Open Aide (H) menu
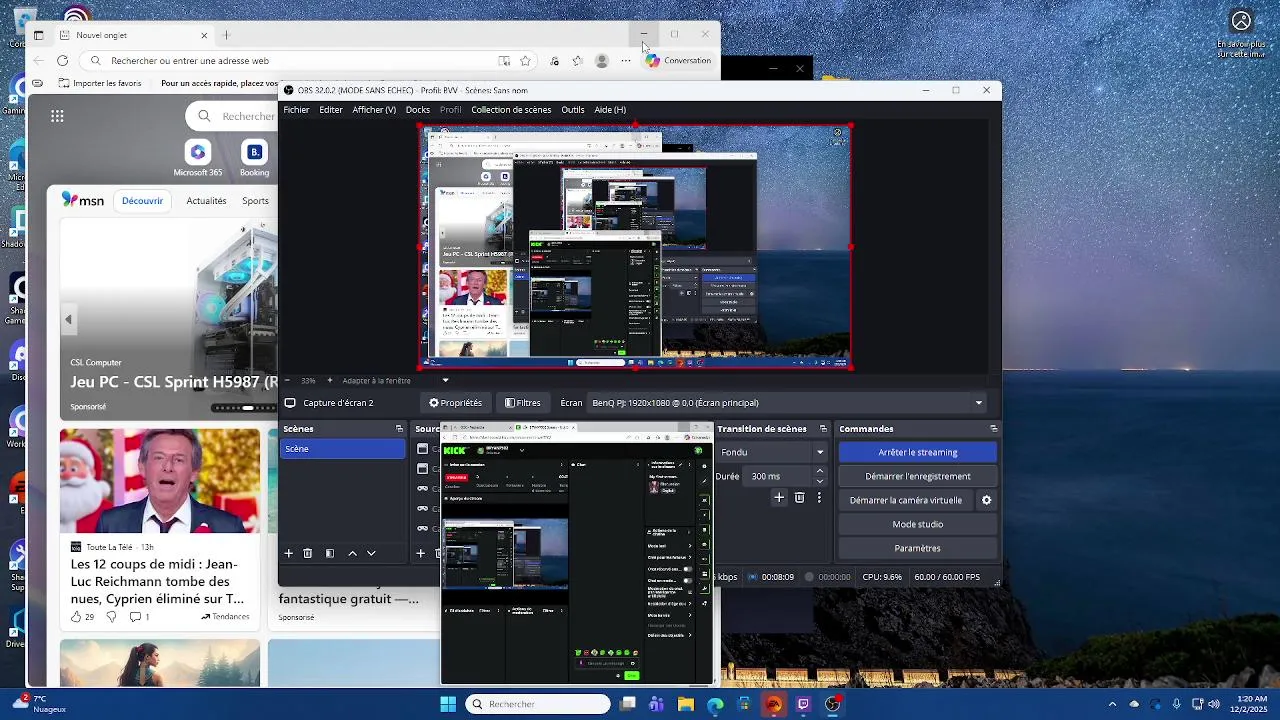The width and height of the screenshot is (1280, 720). (610, 110)
